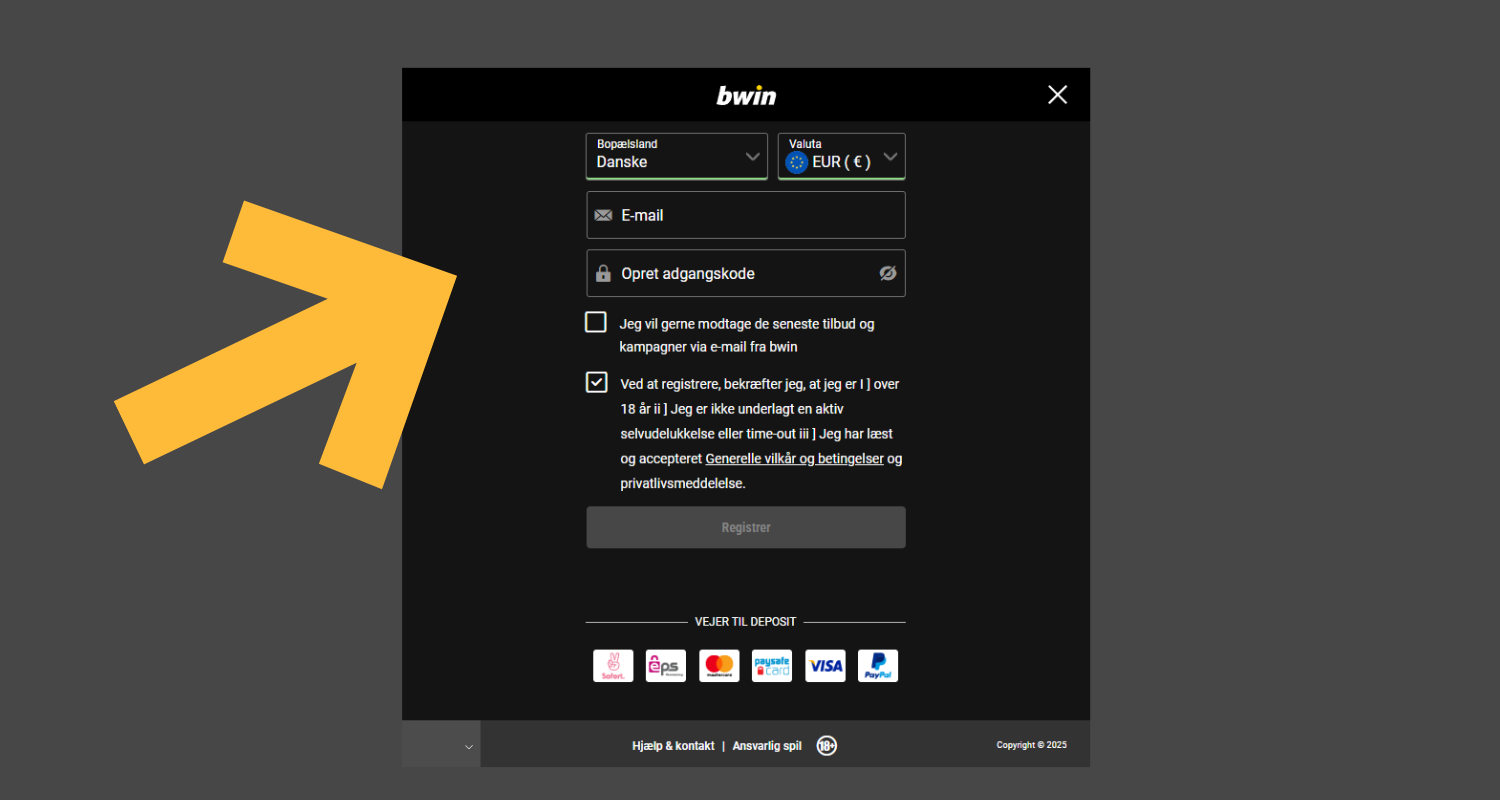Screen dimensions: 1500x800
Task: Open the Valuta currency dropdown
Action: point(842,156)
